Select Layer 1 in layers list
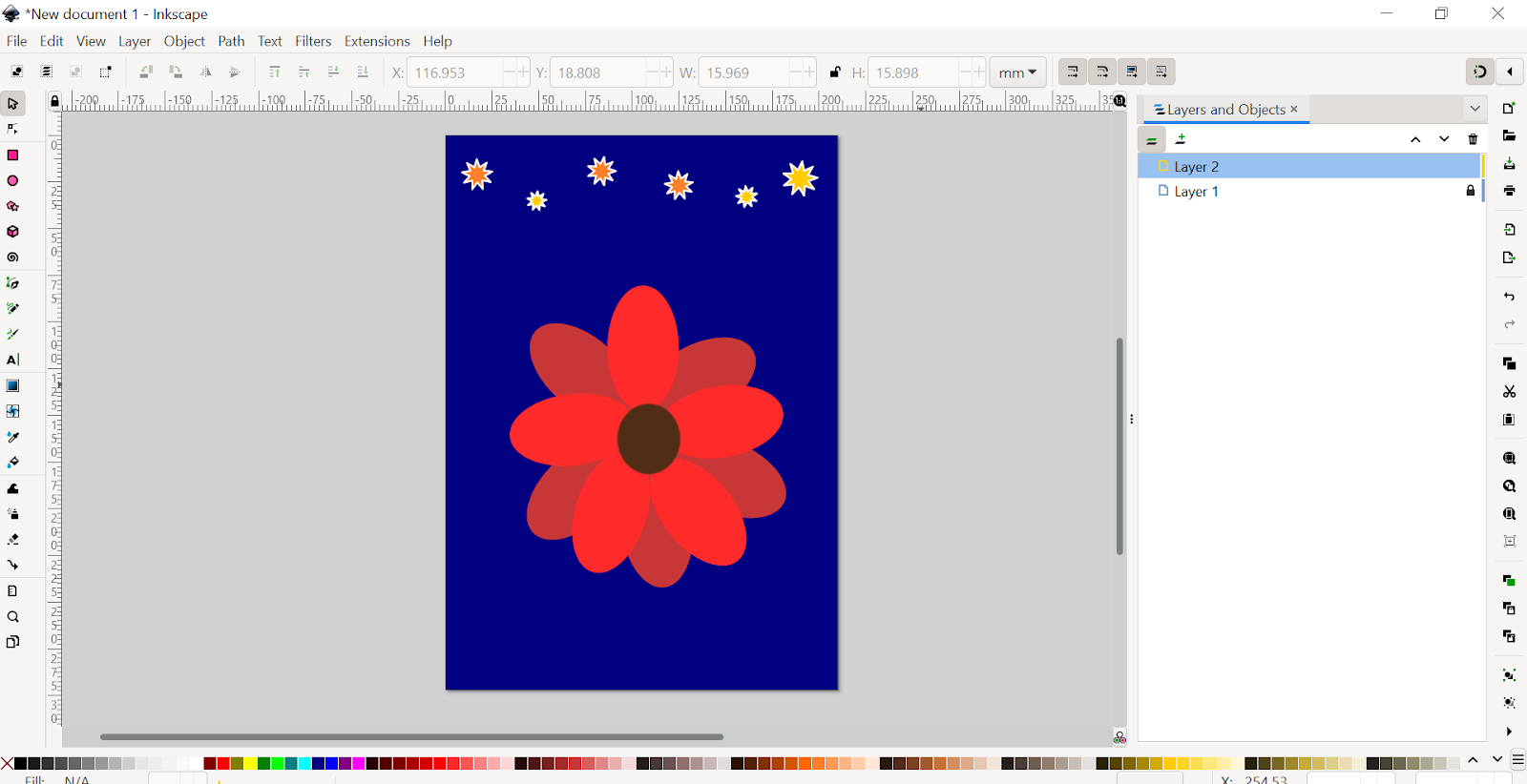The width and height of the screenshot is (1527, 784). (x=1311, y=191)
